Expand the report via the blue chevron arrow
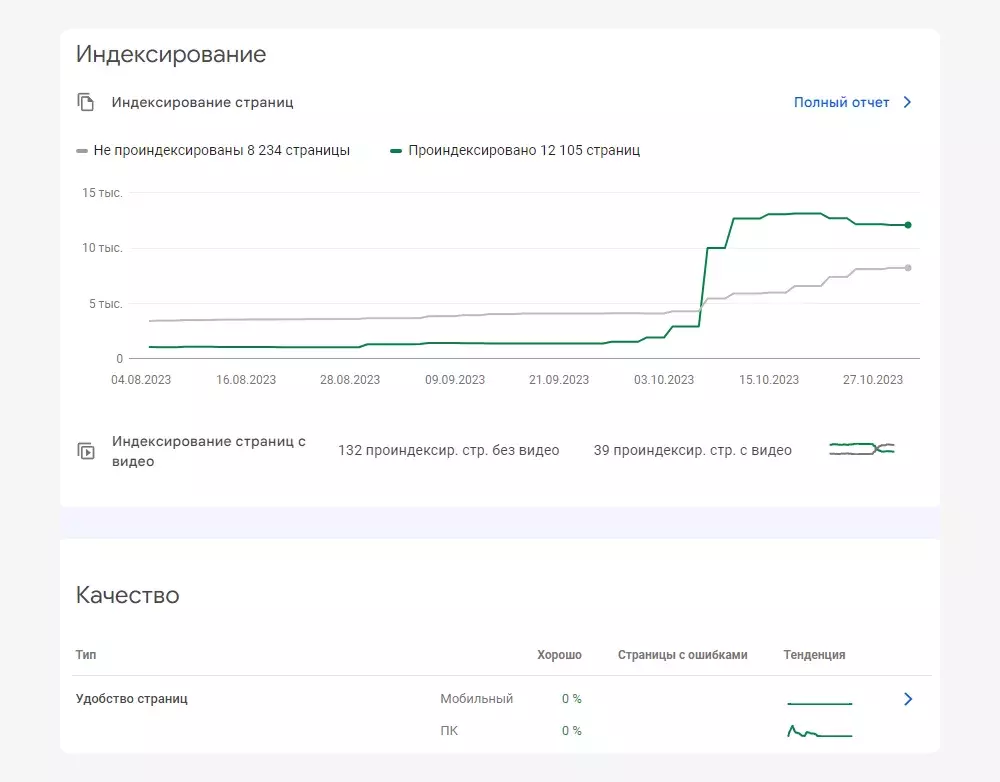This screenshot has height=782, width=1000. tap(907, 101)
